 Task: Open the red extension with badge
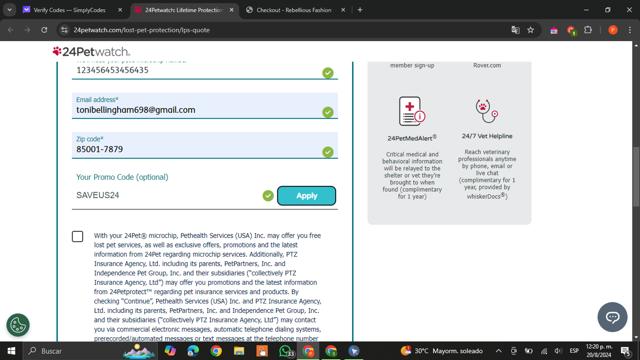click(571, 30)
